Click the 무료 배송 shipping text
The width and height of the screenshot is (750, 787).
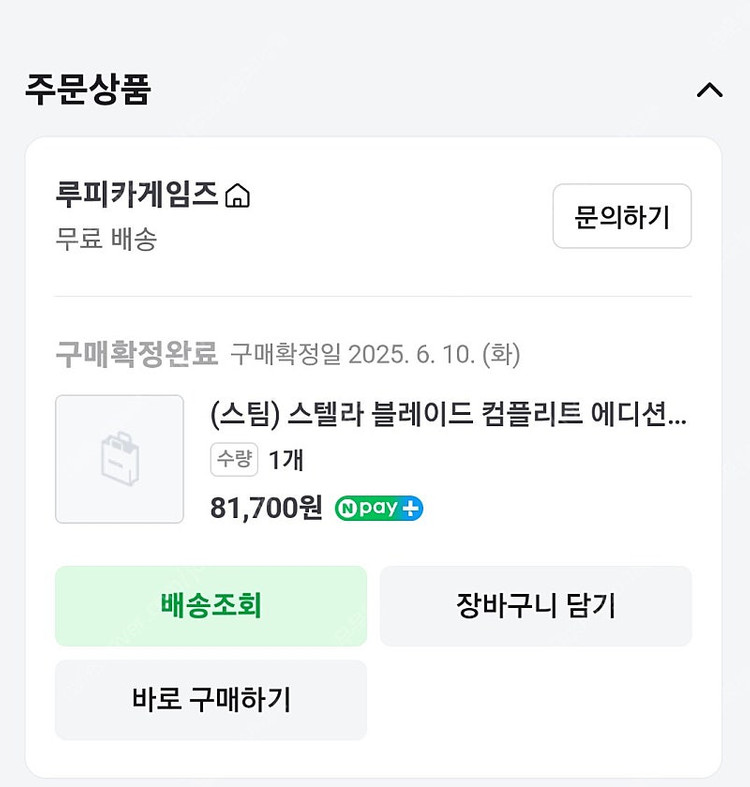tap(106, 239)
